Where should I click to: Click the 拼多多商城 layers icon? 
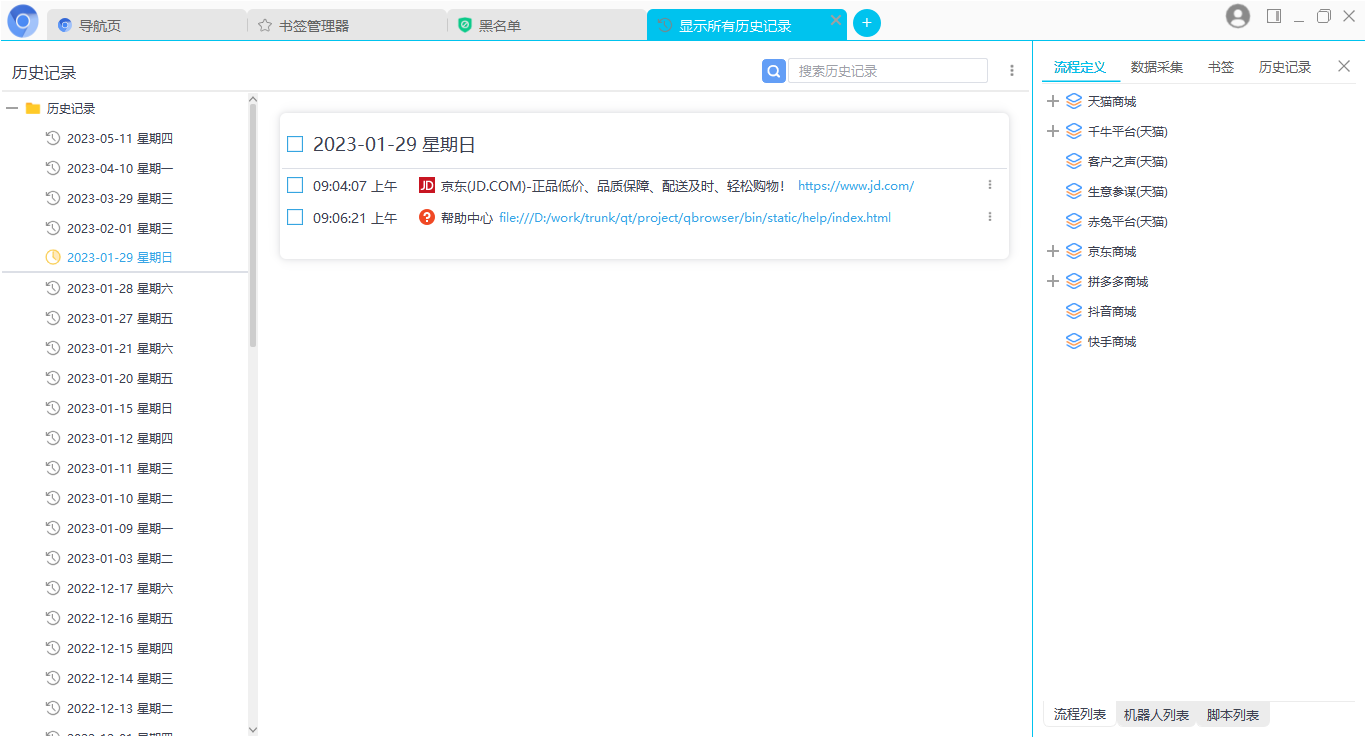(x=1074, y=281)
